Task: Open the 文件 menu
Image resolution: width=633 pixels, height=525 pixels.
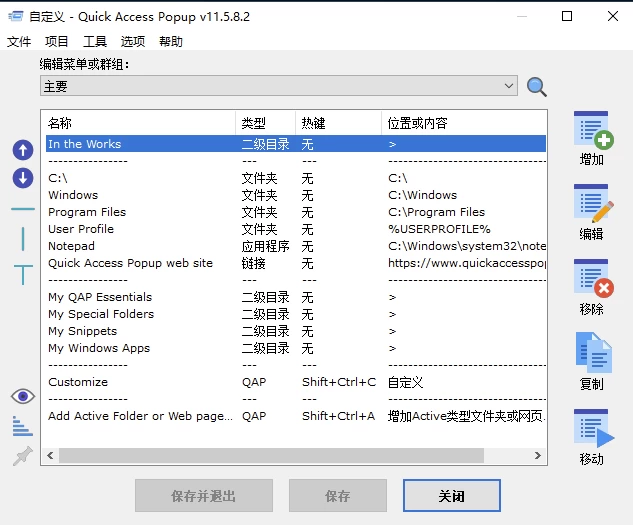Action: pyautogui.click(x=19, y=41)
